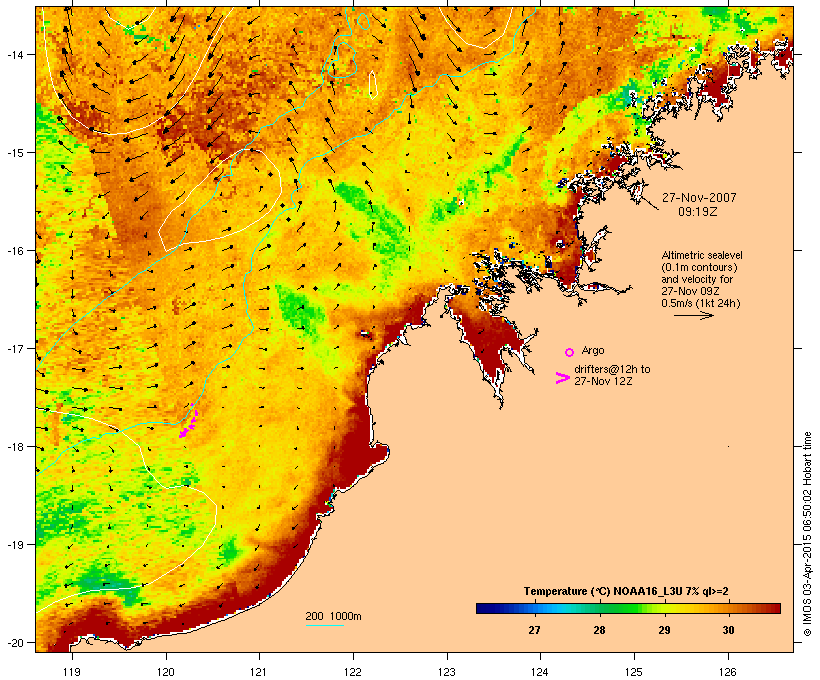820x680 pixels.
Task: Click the latitude label -20
Action: click(14, 642)
